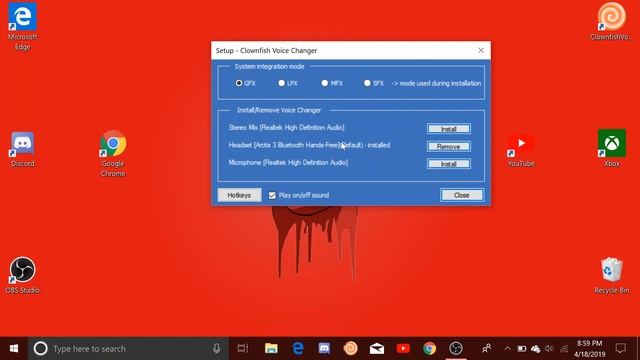640x360 pixels.
Task: Launch Discord from desktop icon
Action: pos(22,149)
